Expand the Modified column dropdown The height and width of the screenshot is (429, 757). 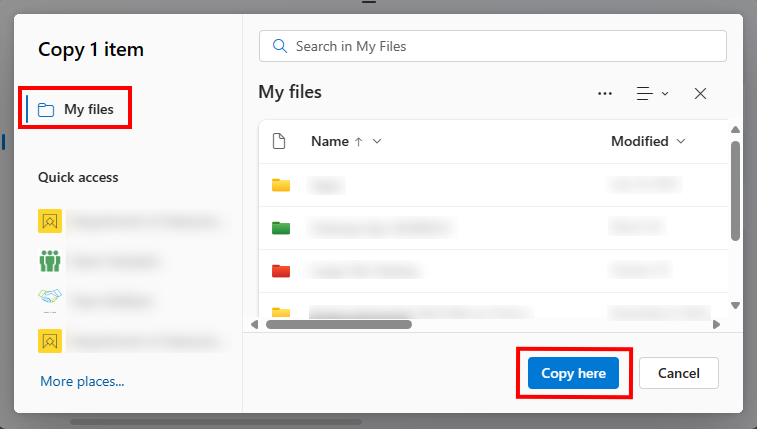(x=681, y=142)
